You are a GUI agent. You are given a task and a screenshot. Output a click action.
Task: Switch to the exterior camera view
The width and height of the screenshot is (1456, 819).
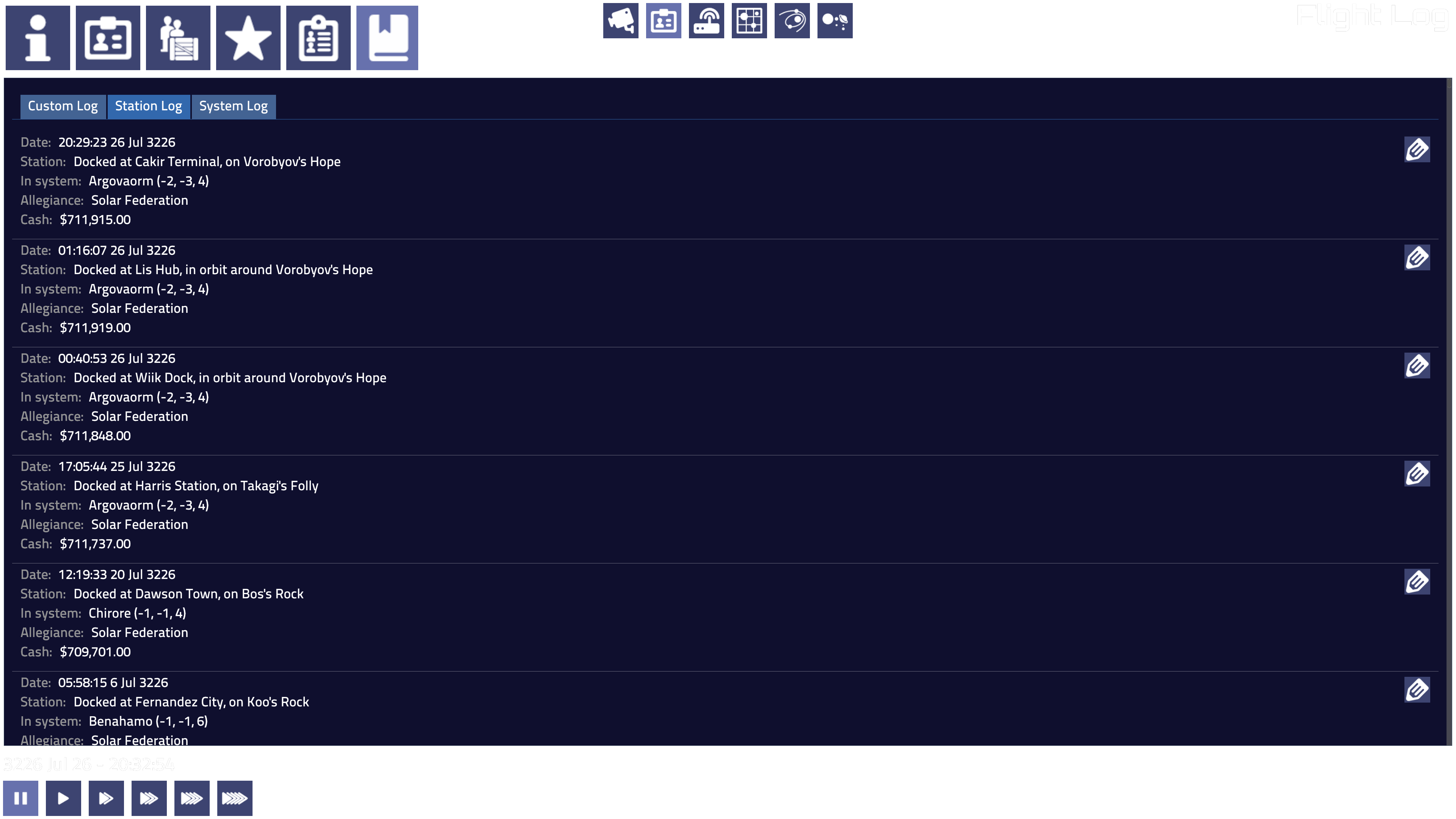click(620, 20)
